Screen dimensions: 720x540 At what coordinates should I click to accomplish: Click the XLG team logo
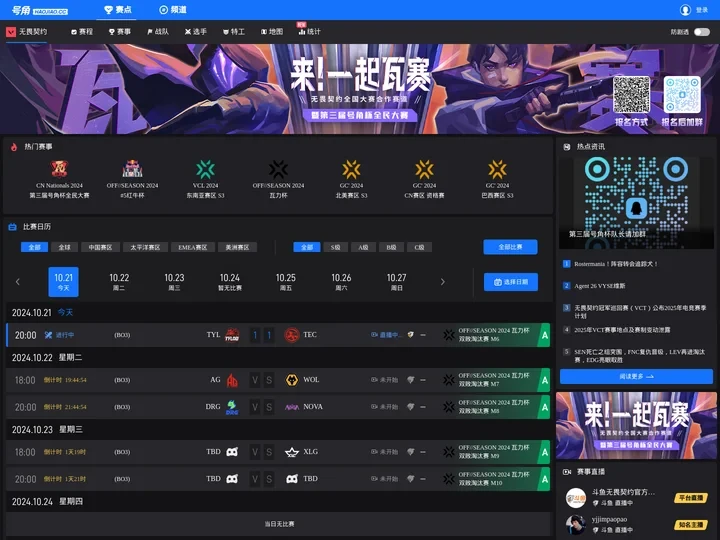[x=292, y=452]
